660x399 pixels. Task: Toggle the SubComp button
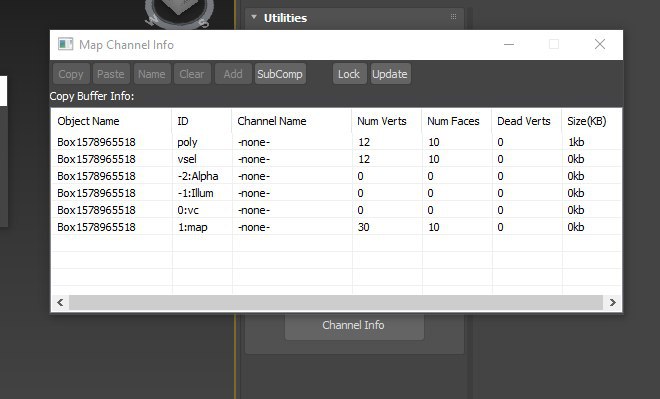(x=280, y=74)
